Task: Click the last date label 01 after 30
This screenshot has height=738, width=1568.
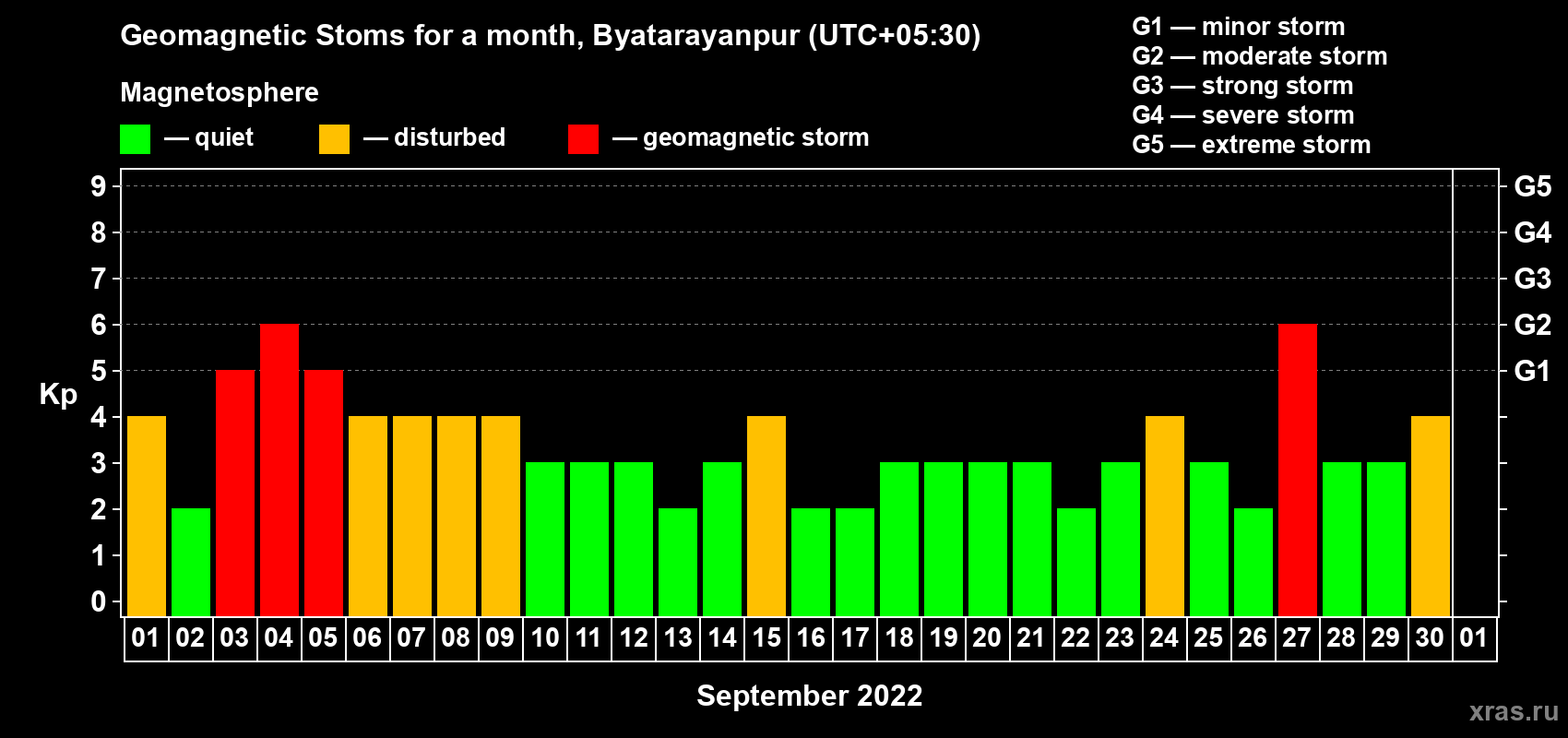Action: [x=1474, y=637]
